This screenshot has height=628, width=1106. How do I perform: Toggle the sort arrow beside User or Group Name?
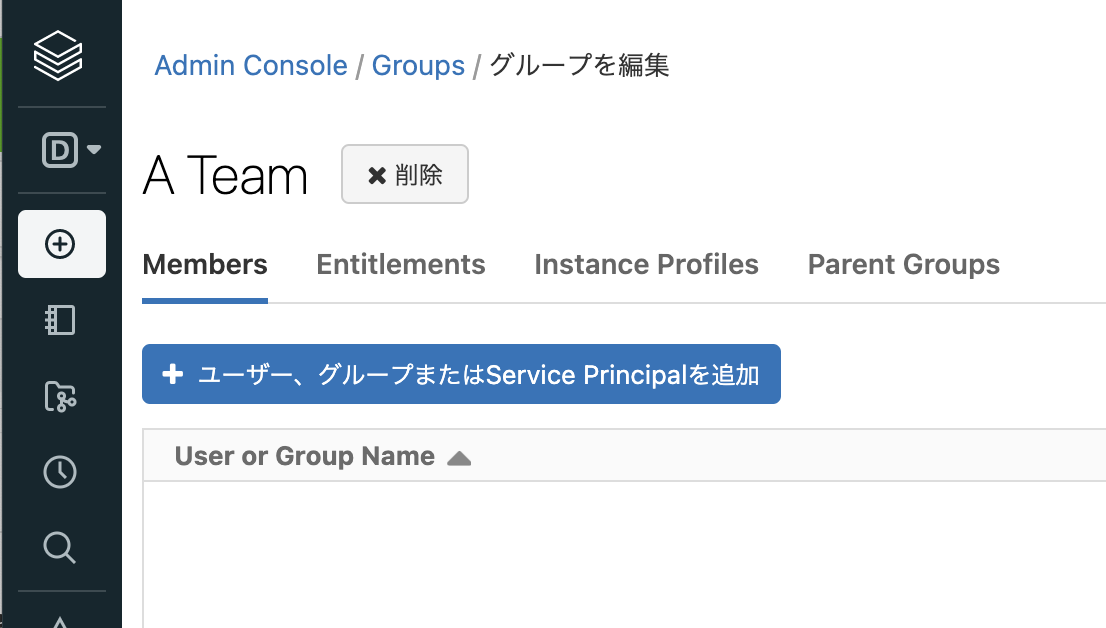(x=459, y=458)
